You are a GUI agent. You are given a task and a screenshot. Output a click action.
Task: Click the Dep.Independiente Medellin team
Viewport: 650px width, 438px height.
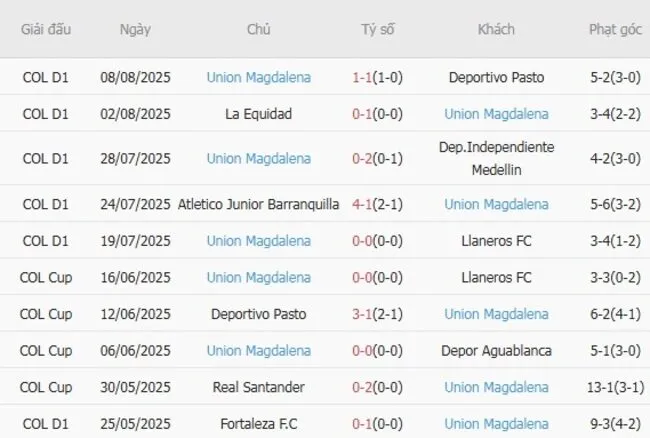[x=496, y=158]
